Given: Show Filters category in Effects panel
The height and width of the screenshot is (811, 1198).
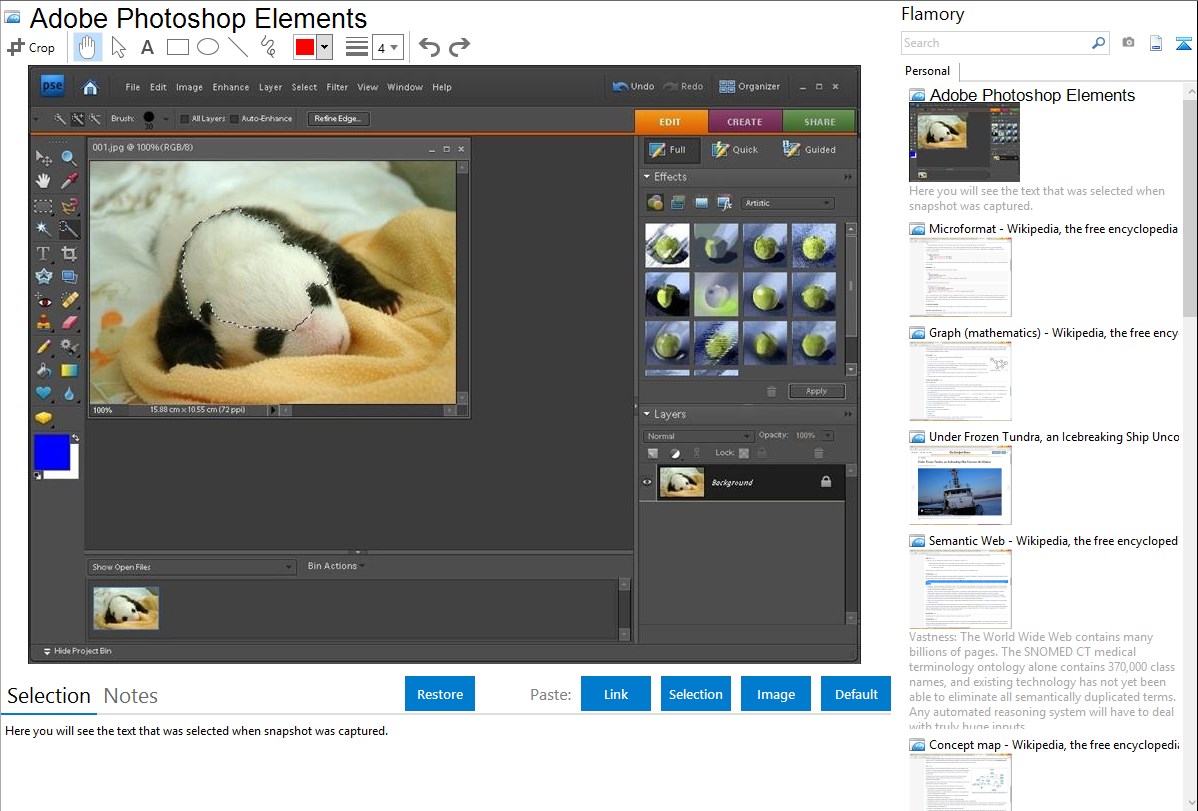Looking at the screenshot, I should [655, 203].
